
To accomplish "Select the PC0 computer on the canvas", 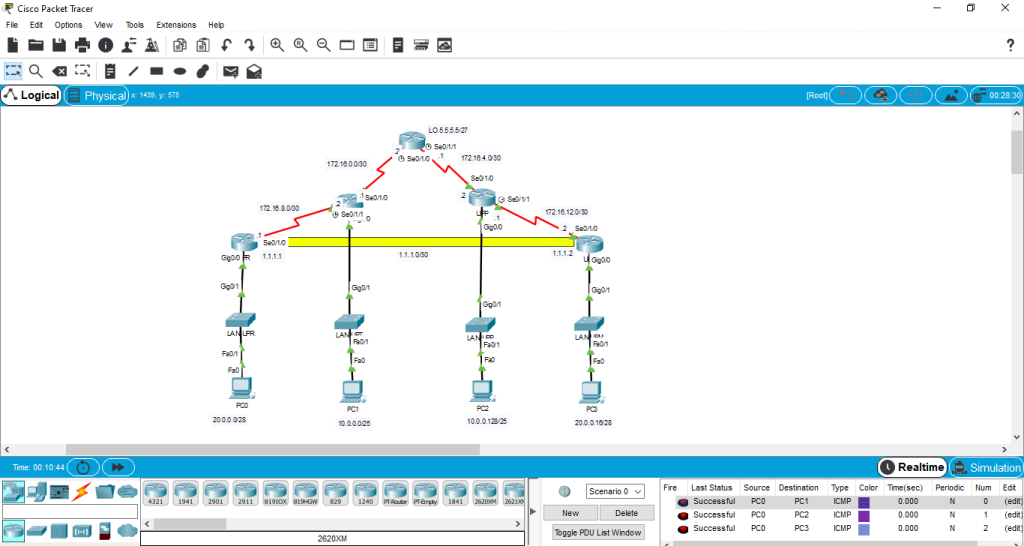I will pyautogui.click(x=242, y=388).
